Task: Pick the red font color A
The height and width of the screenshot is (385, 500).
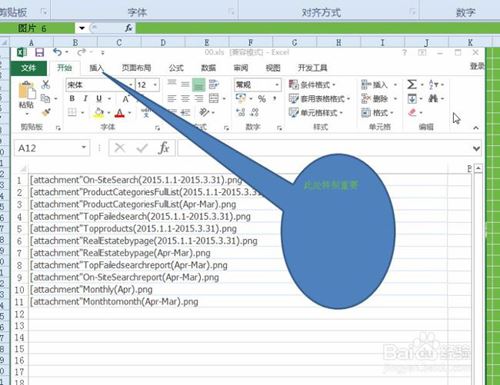Action: pyautogui.click(x=119, y=113)
